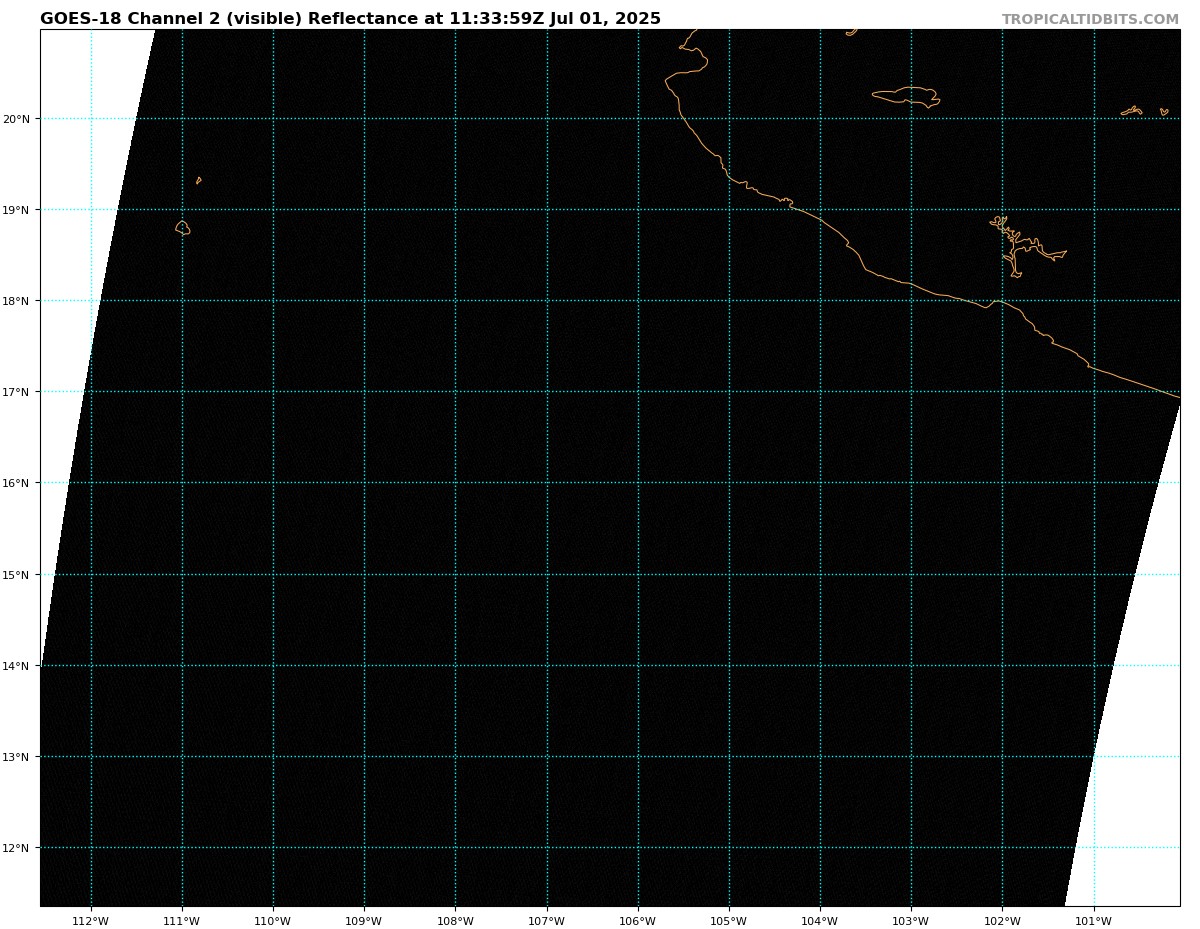Click the 20°N latitude label
This screenshot has height=929, width=1200.
click(x=16, y=119)
